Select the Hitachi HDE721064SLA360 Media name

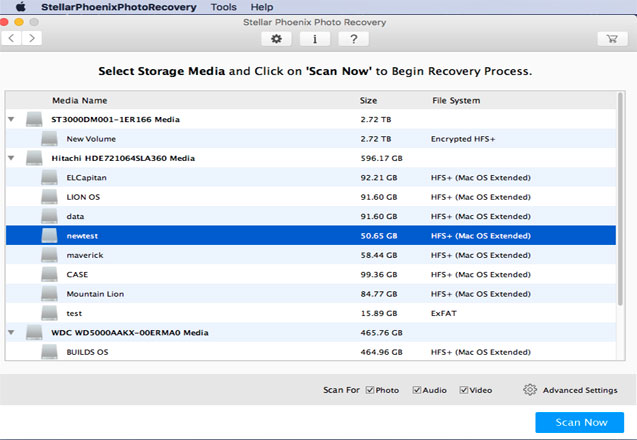pos(123,158)
